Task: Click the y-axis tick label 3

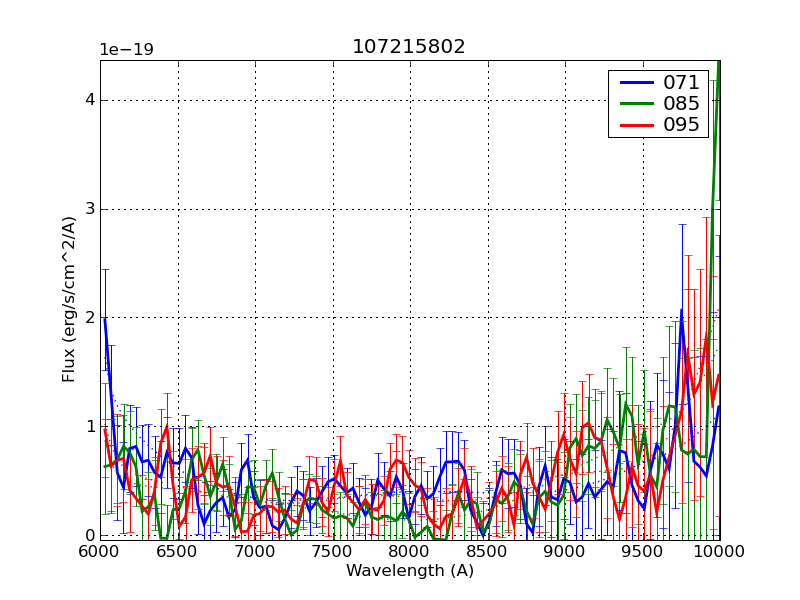Action: pyautogui.click(x=89, y=209)
